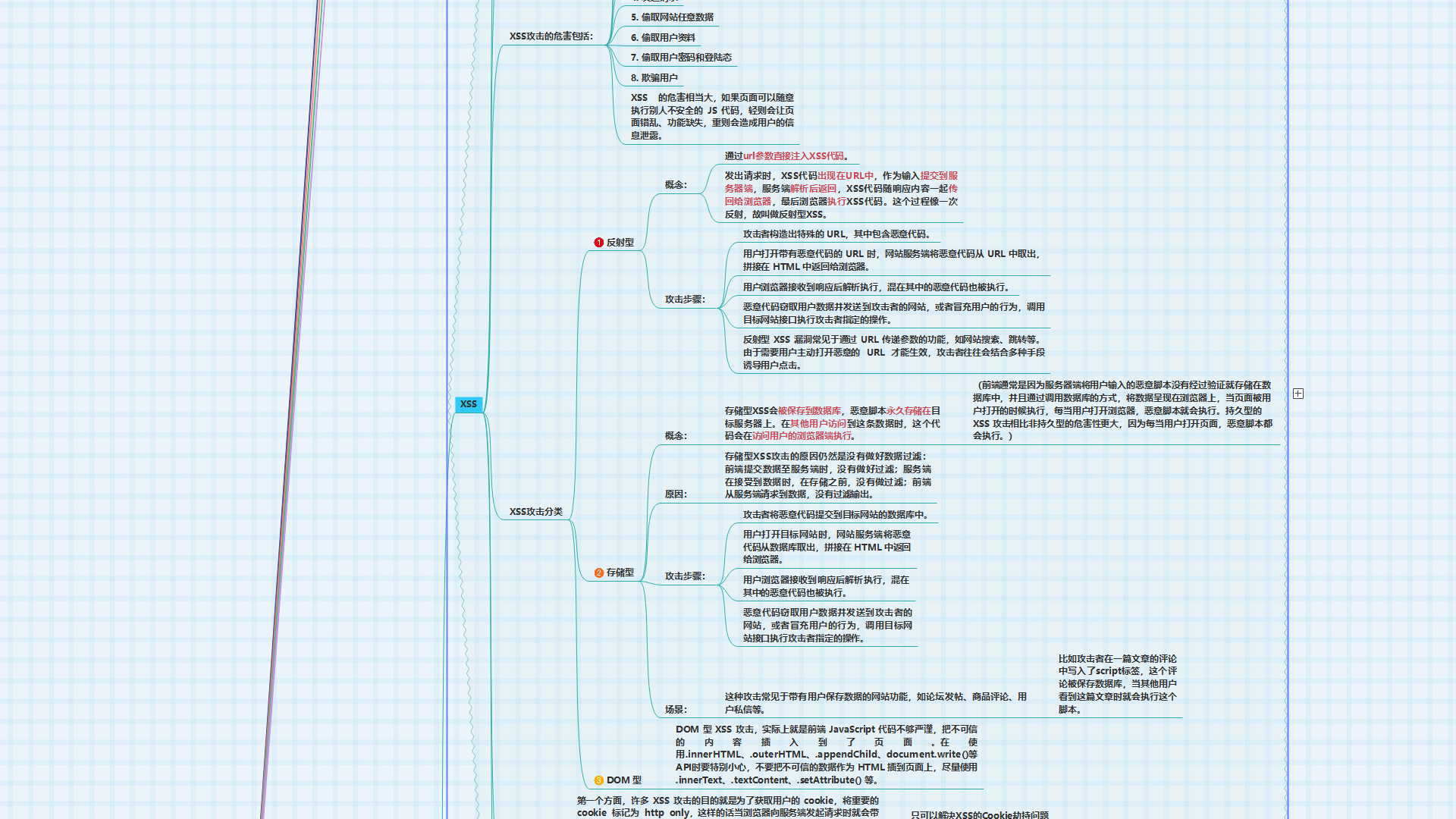Click the 通过url参数直接注入XSS代码 note
This screenshot has width=1456, height=819.
coord(786,156)
